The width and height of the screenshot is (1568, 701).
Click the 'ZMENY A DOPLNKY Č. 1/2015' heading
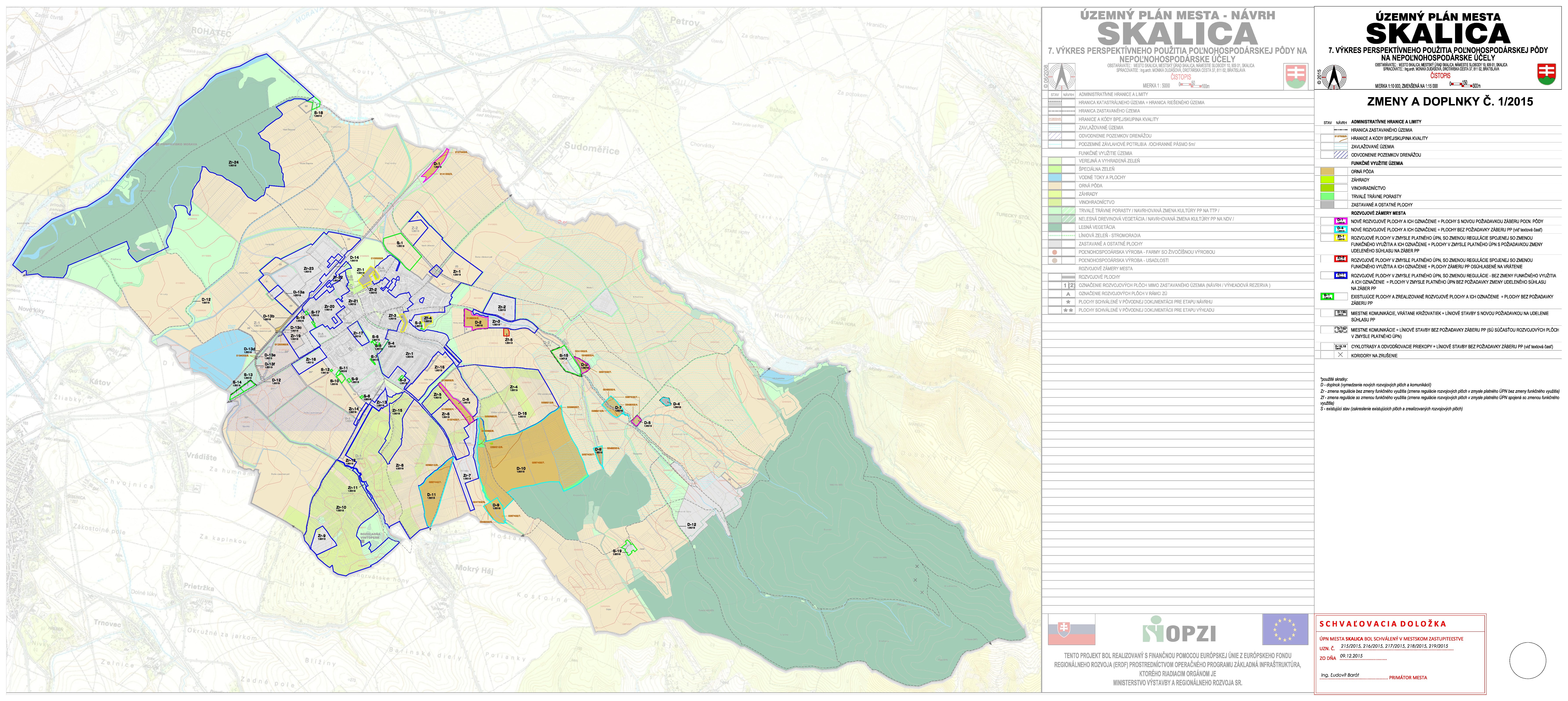(x=1450, y=102)
